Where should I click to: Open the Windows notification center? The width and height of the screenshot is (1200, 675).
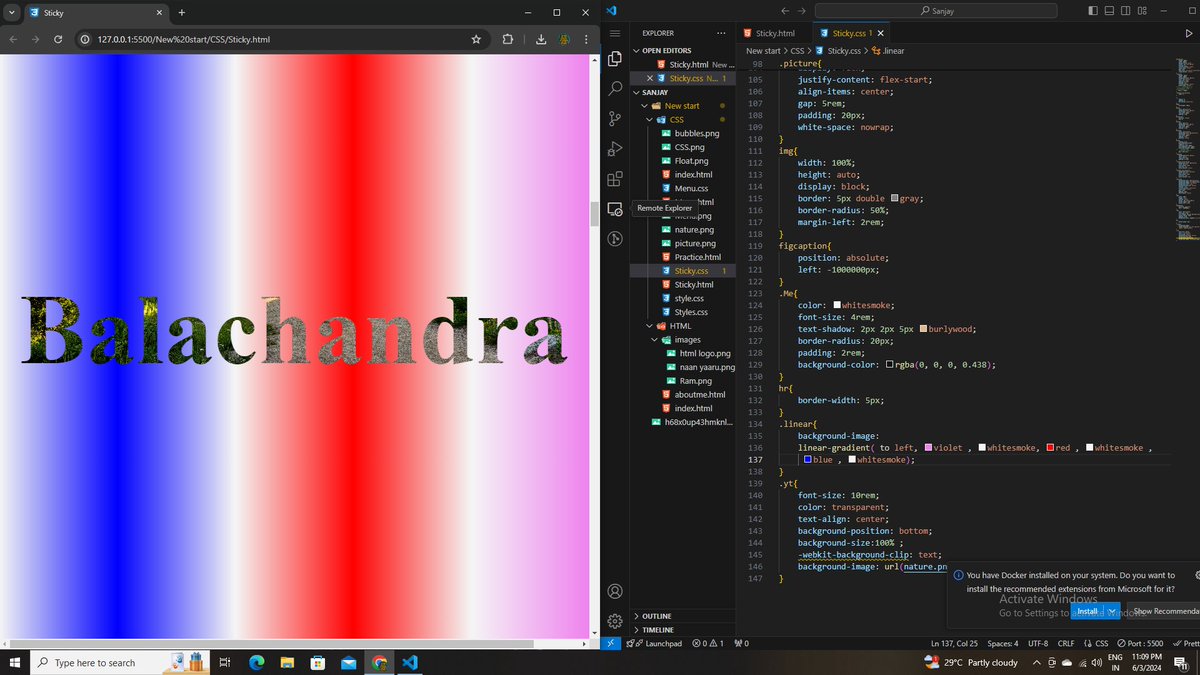tap(1180, 662)
